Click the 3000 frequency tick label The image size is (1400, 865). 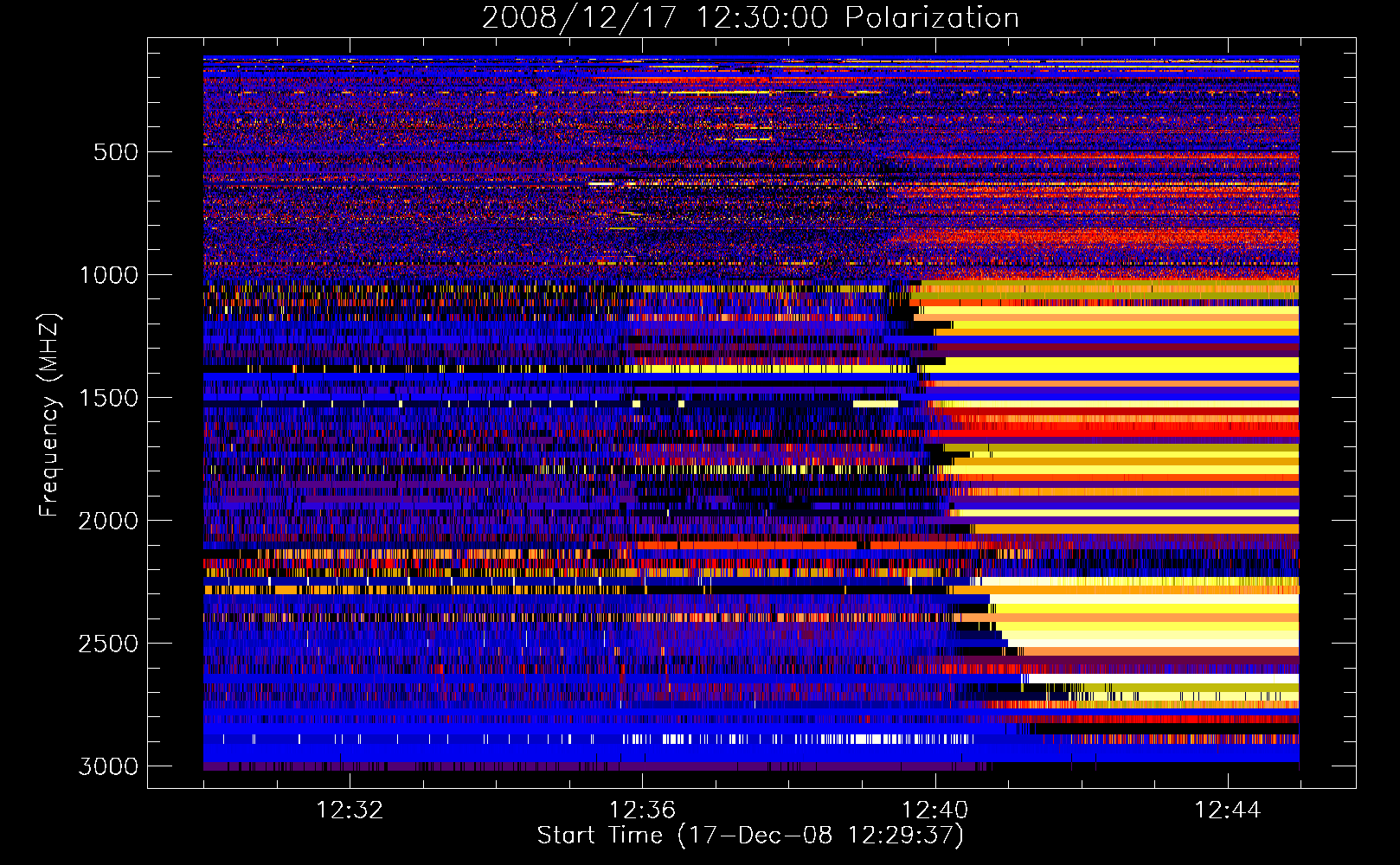[x=109, y=766]
